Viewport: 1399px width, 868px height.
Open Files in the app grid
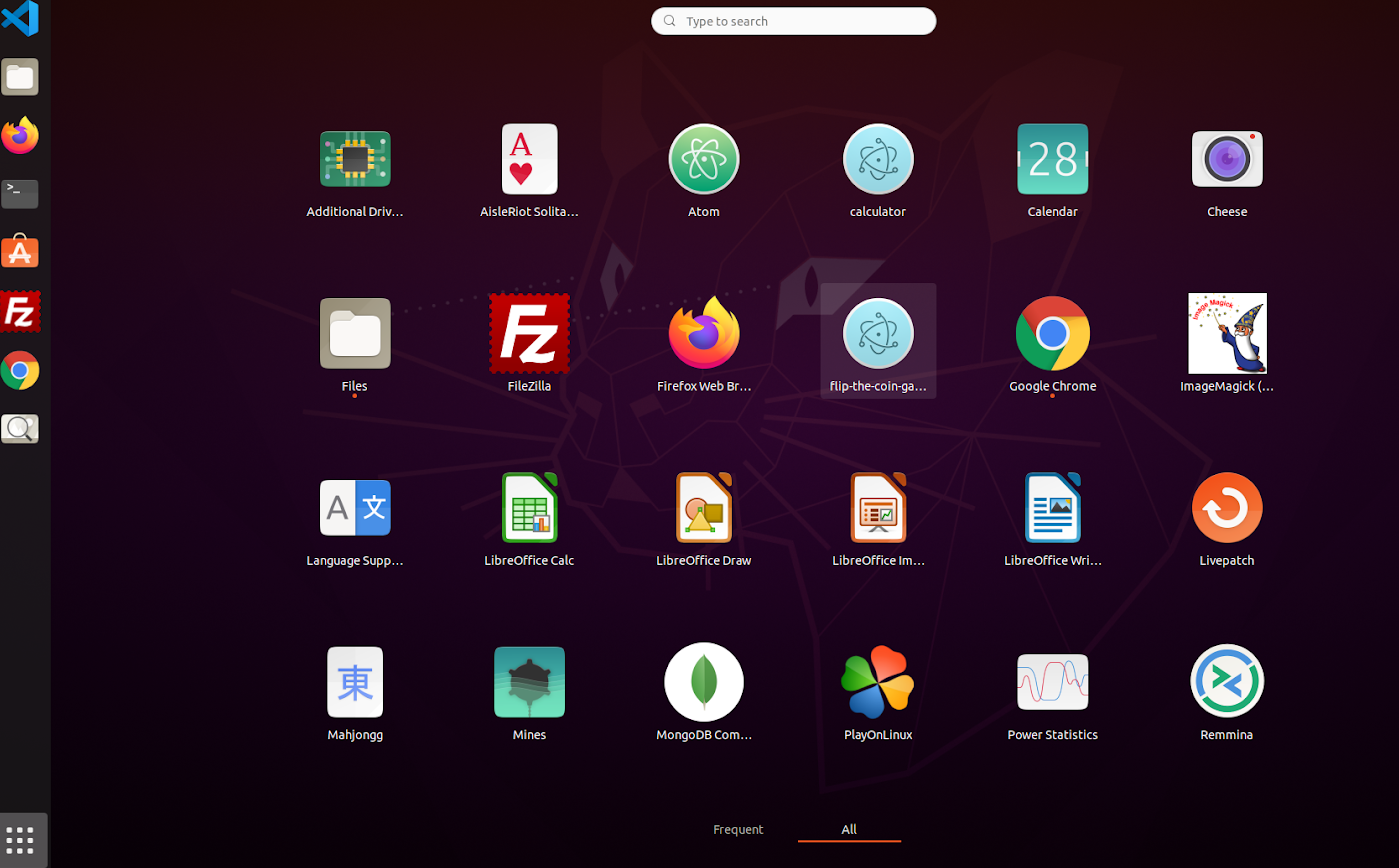[x=355, y=333]
